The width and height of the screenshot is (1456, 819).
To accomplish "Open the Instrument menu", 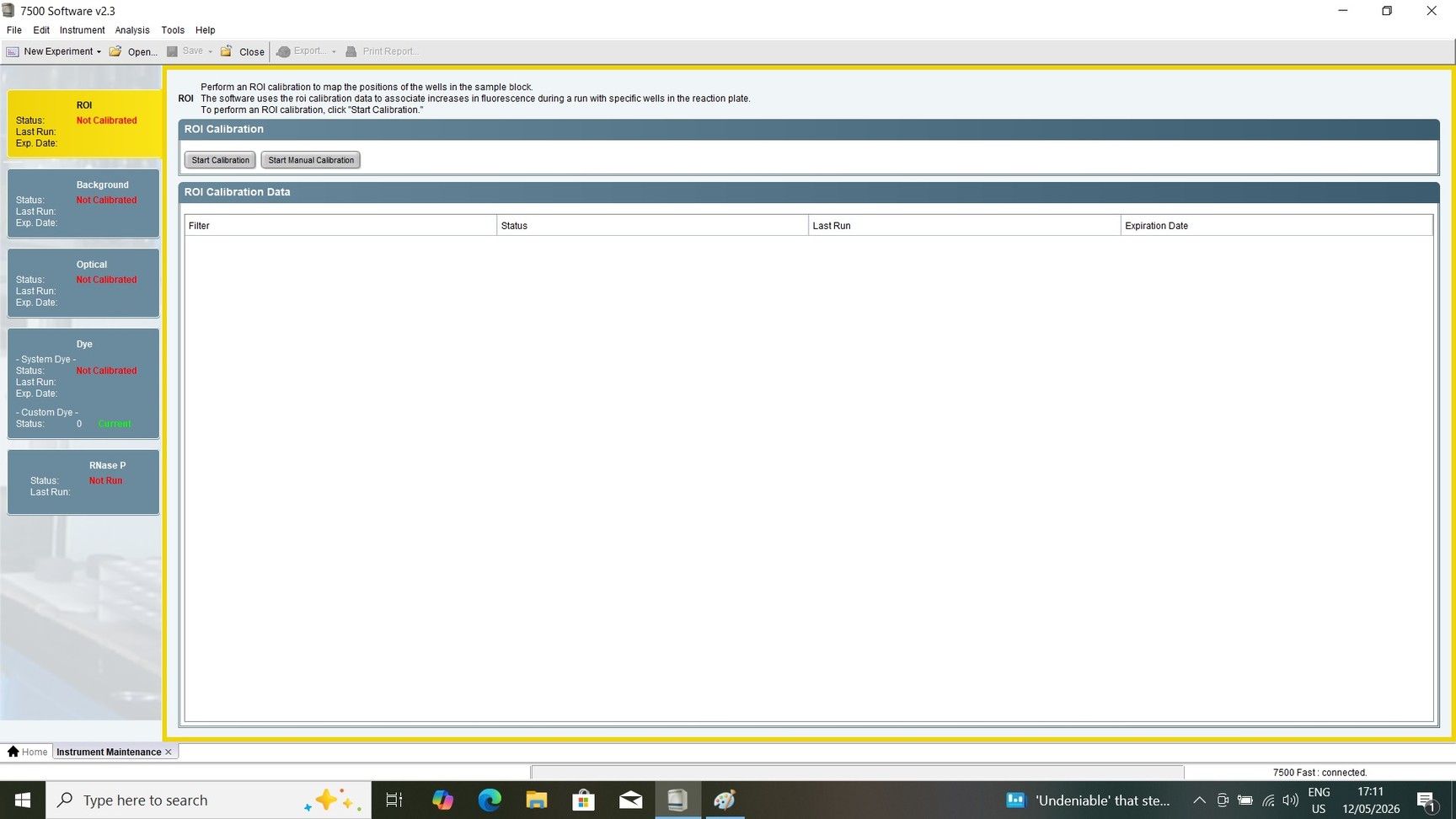I will (82, 30).
